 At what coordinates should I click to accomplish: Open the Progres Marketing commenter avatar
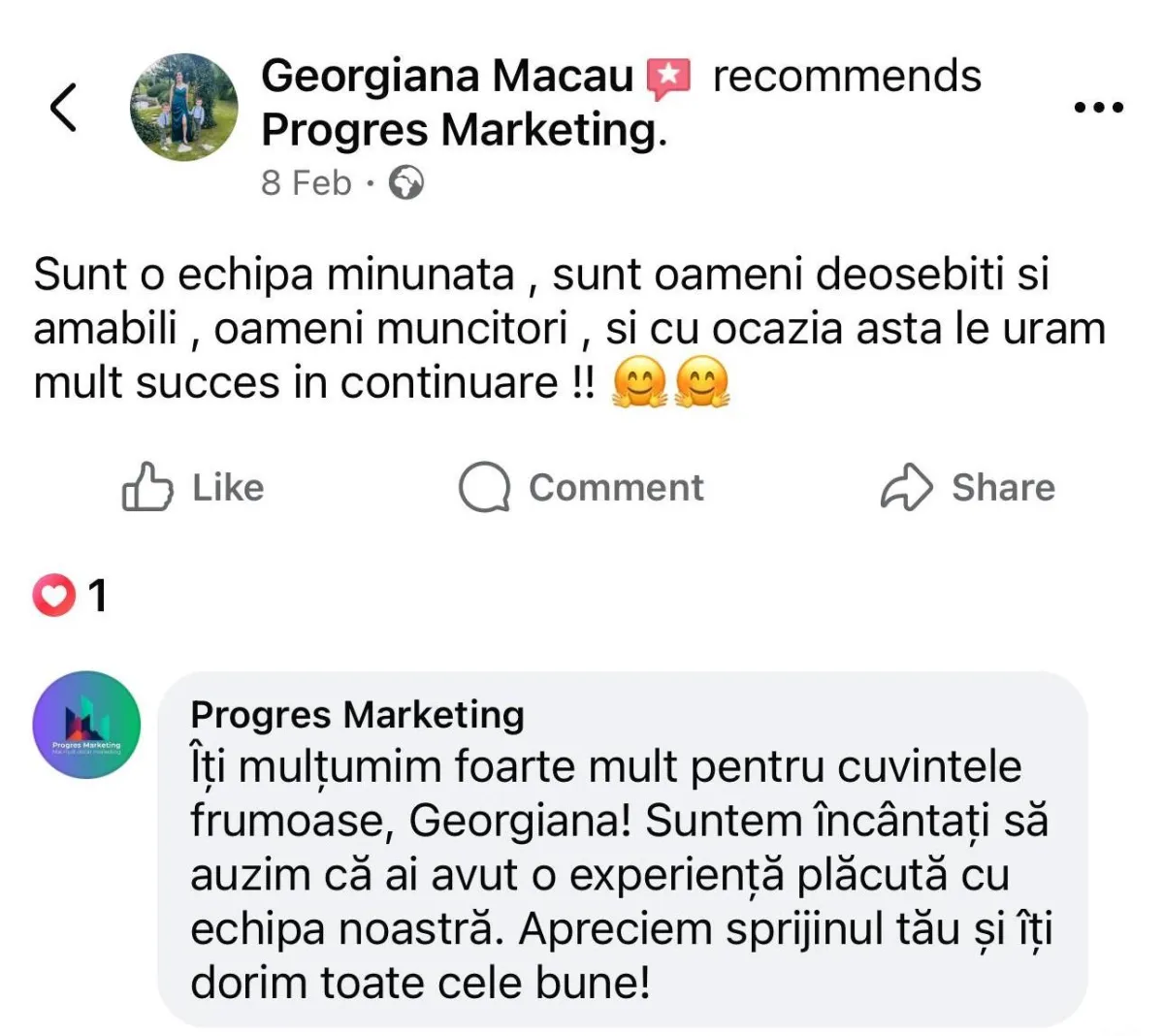click(87, 725)
